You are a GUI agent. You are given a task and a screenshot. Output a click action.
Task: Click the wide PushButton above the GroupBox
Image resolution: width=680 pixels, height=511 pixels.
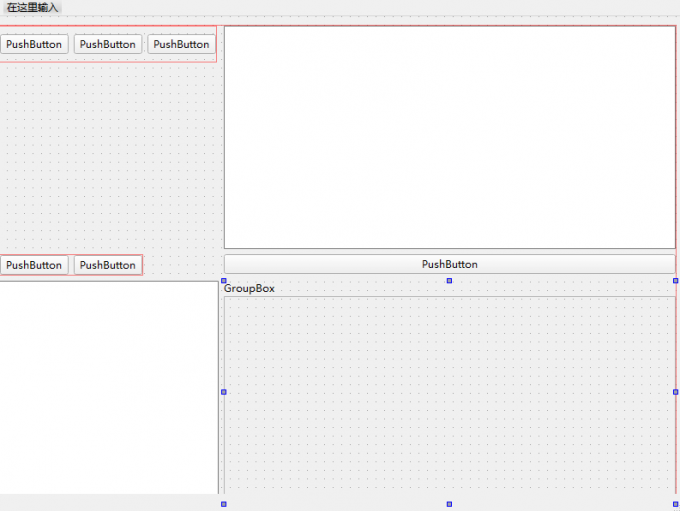449,264
